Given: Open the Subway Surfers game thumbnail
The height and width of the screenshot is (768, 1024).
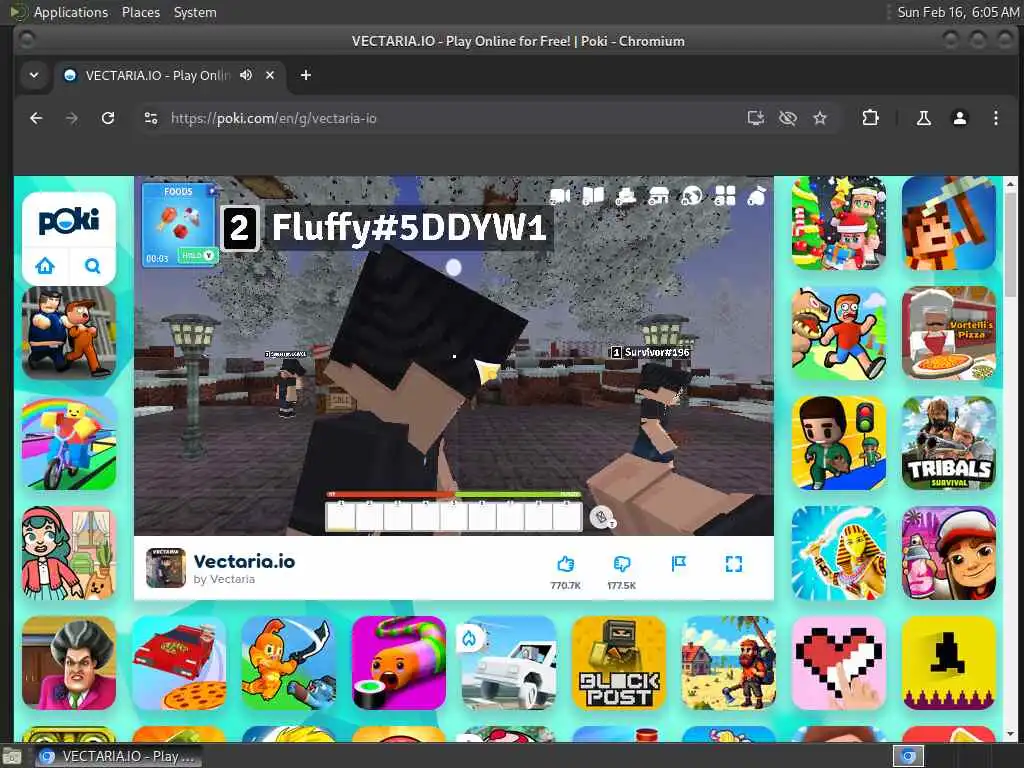Looking at the screenshot, I should [948, 553].
